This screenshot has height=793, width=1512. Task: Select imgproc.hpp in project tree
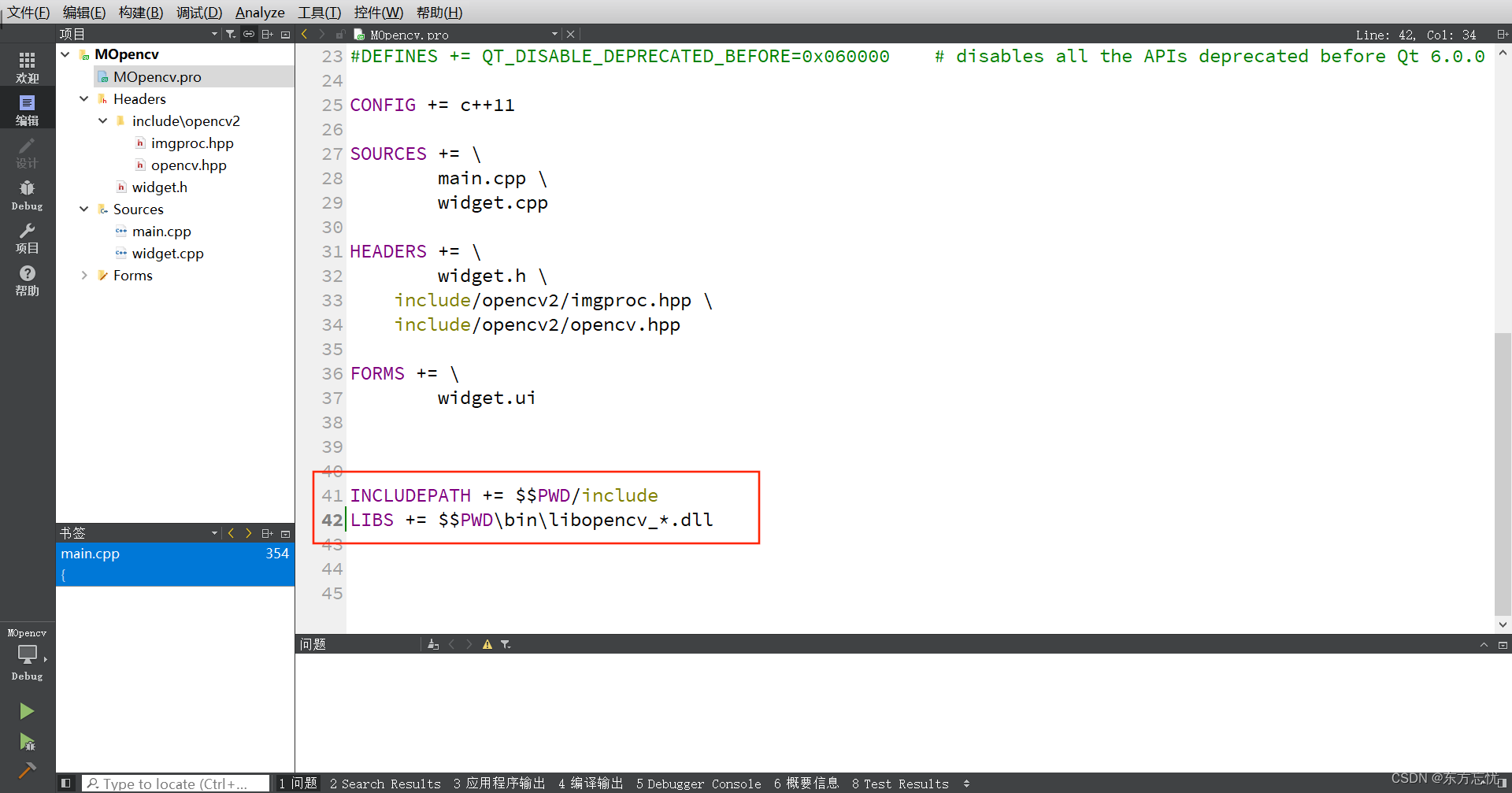pyautogui.click(x=192, y=143)
